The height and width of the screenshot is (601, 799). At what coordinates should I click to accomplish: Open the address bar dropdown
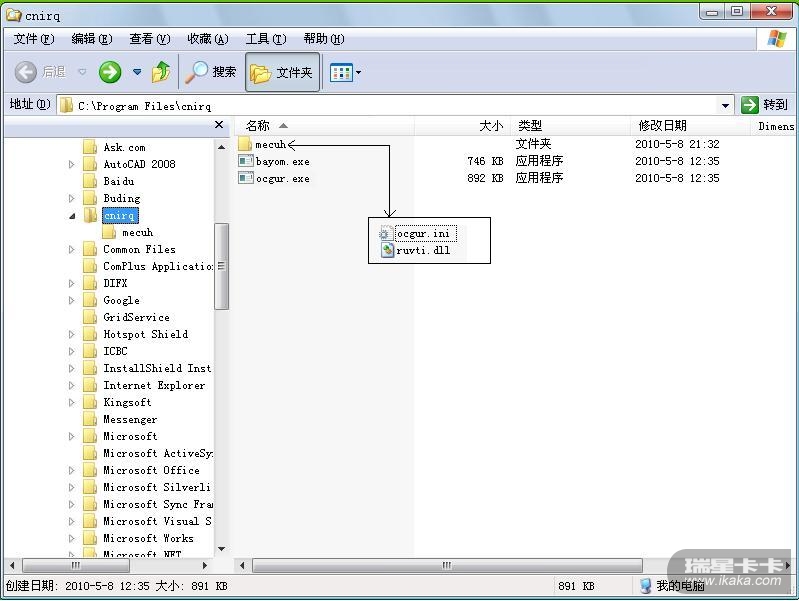pos(725,106)
